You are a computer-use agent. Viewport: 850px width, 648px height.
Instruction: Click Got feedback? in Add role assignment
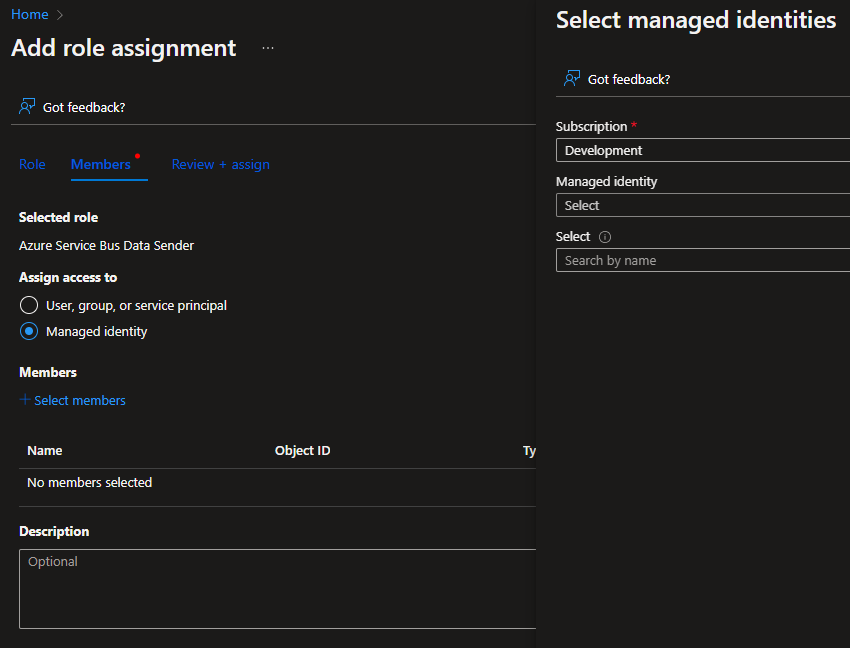tap(84, 107)
